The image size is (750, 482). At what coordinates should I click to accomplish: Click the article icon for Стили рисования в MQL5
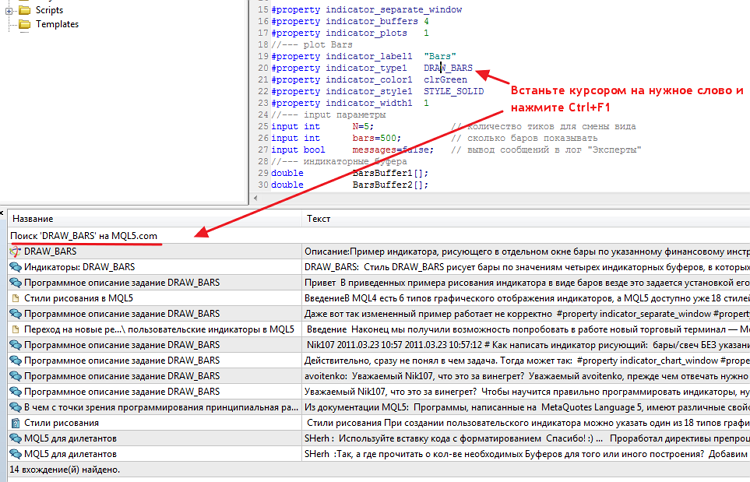[15, 298]
